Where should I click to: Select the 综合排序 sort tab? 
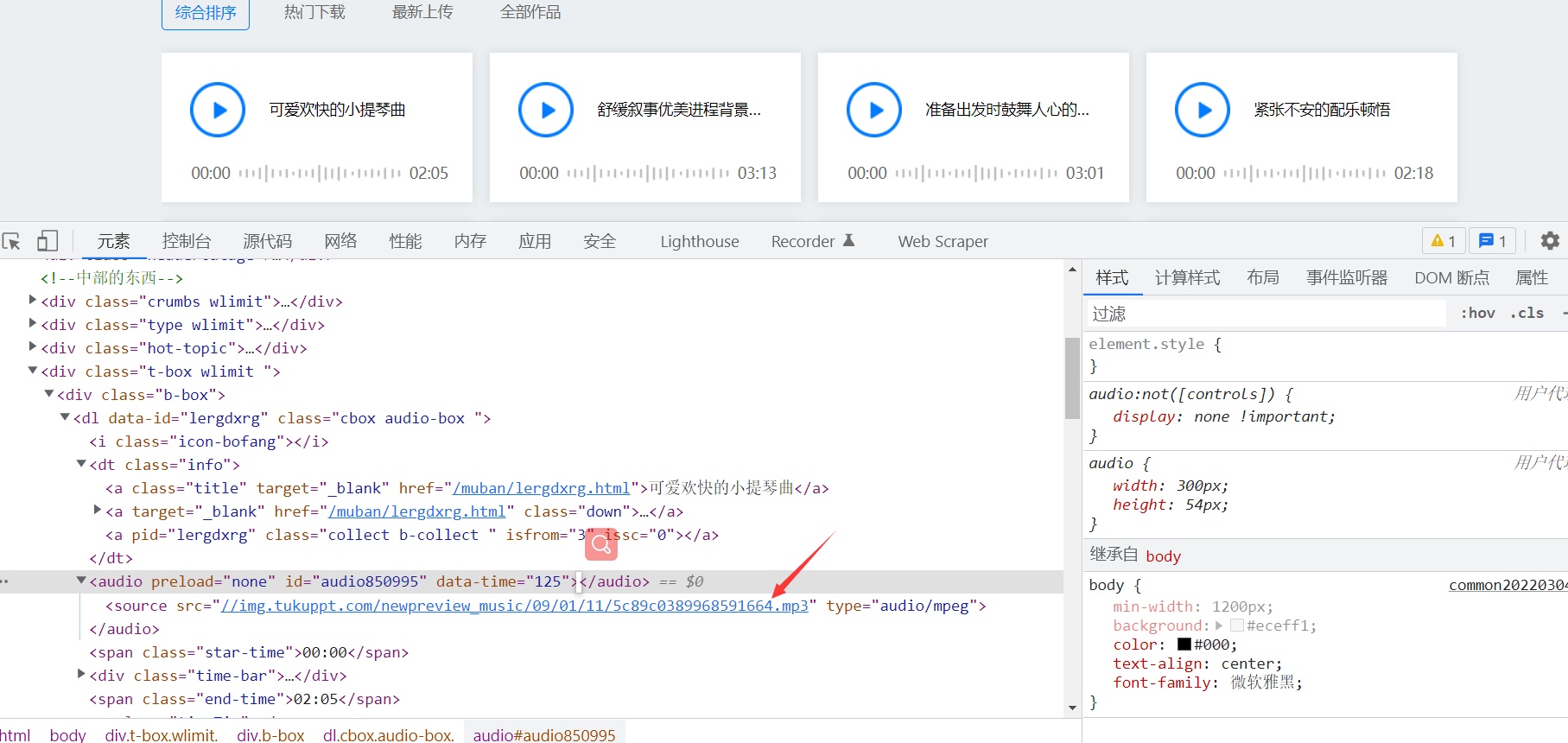click(206, 13)
